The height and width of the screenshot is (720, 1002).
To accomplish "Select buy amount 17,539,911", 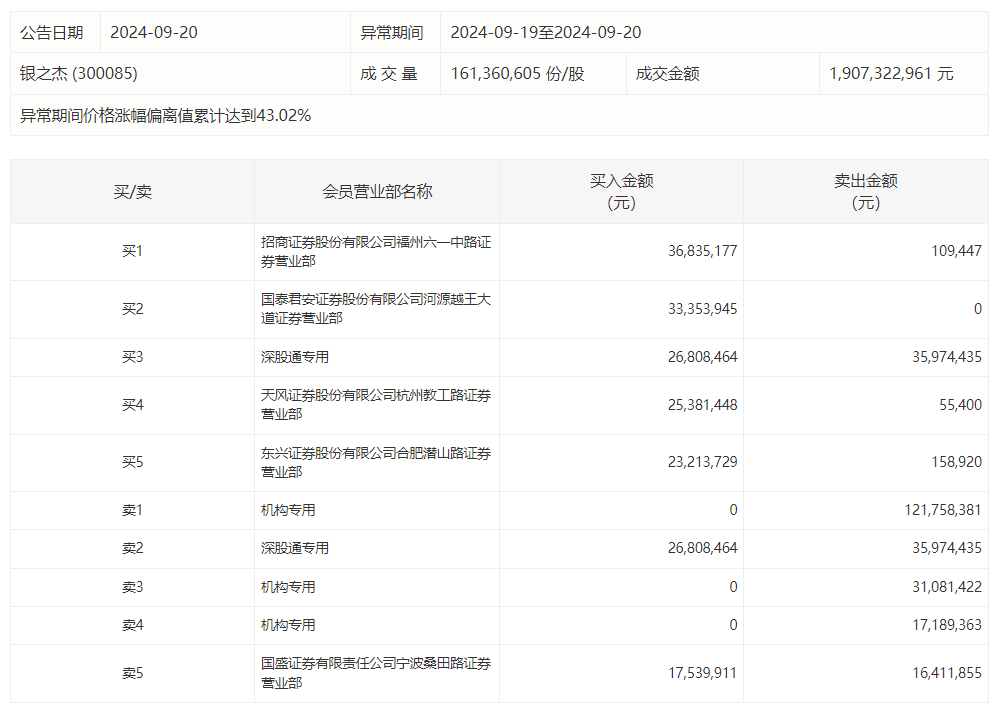I will [702, 673].
